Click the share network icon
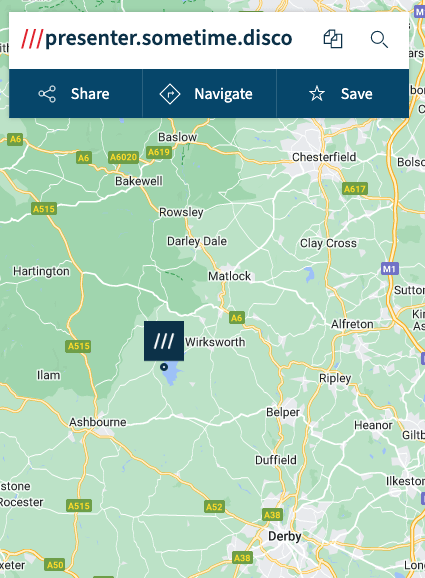Screen dimensions: 425x578 [47, 94]
